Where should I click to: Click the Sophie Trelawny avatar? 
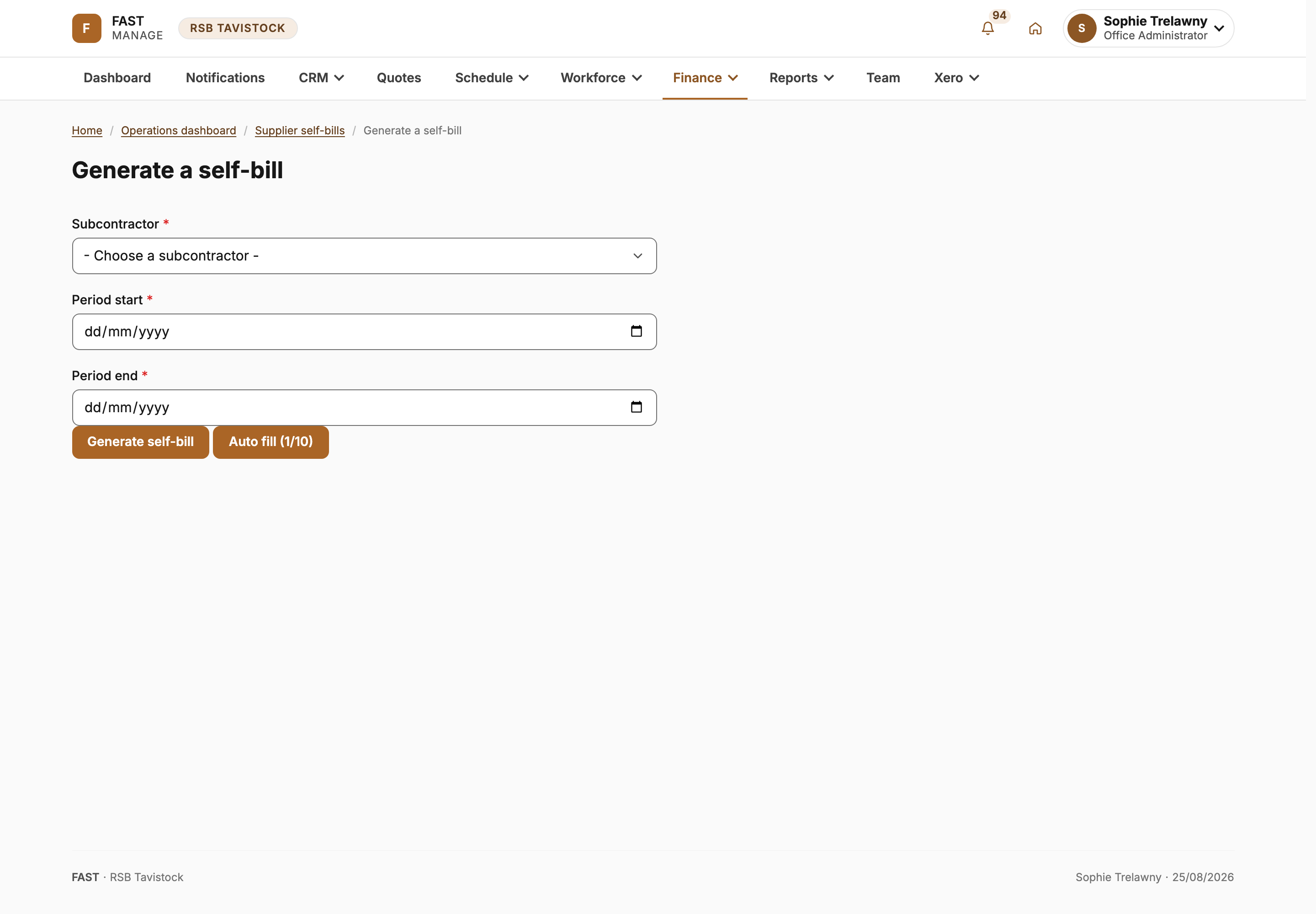coord(1081,28)
